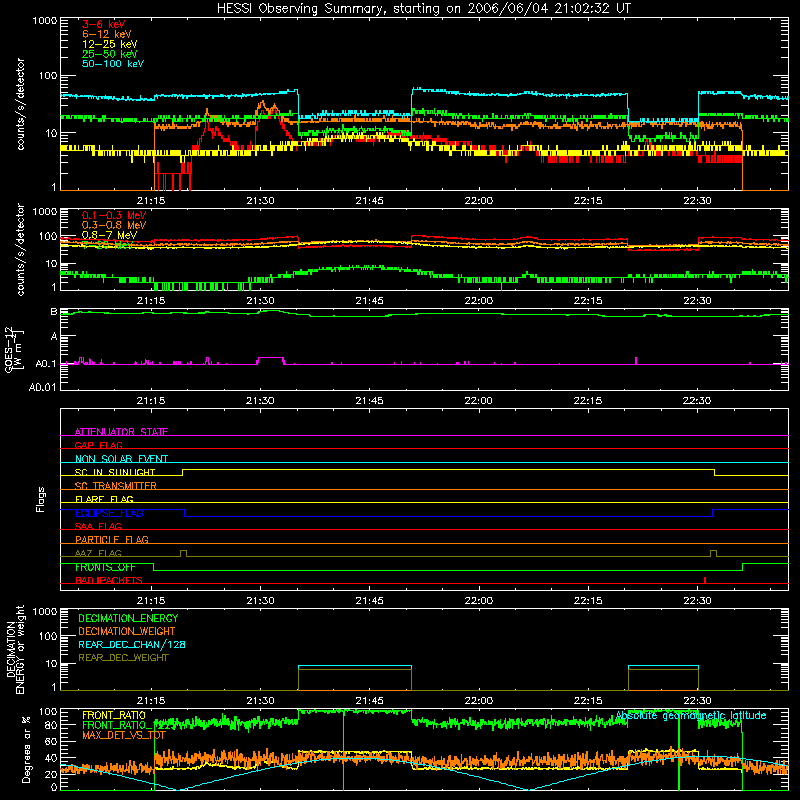Click the cyan decimation block near 21:40
Screen dimensions: 800x800
pyautogui.click(x=355, y=666)
